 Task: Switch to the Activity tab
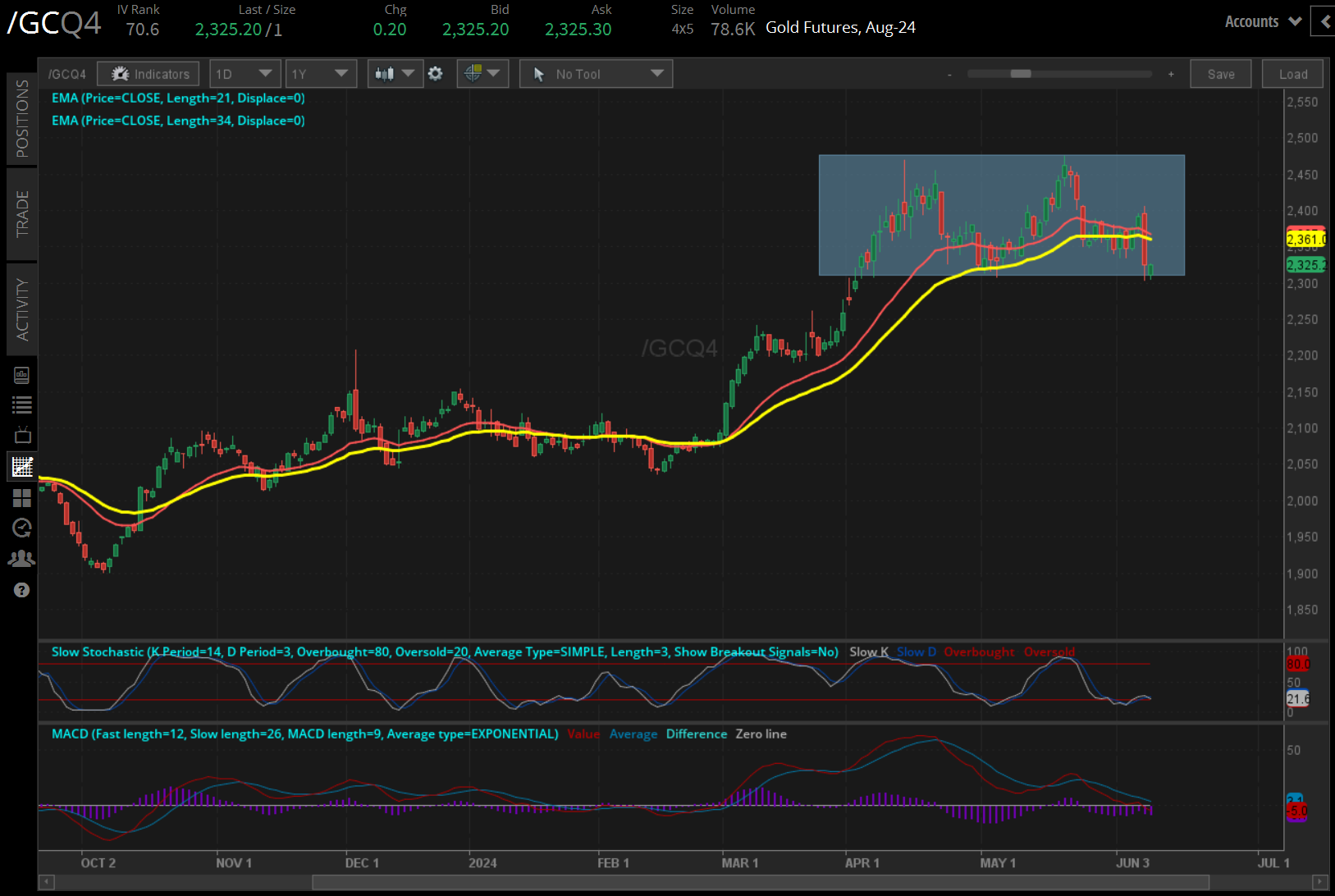pos(22,309)
